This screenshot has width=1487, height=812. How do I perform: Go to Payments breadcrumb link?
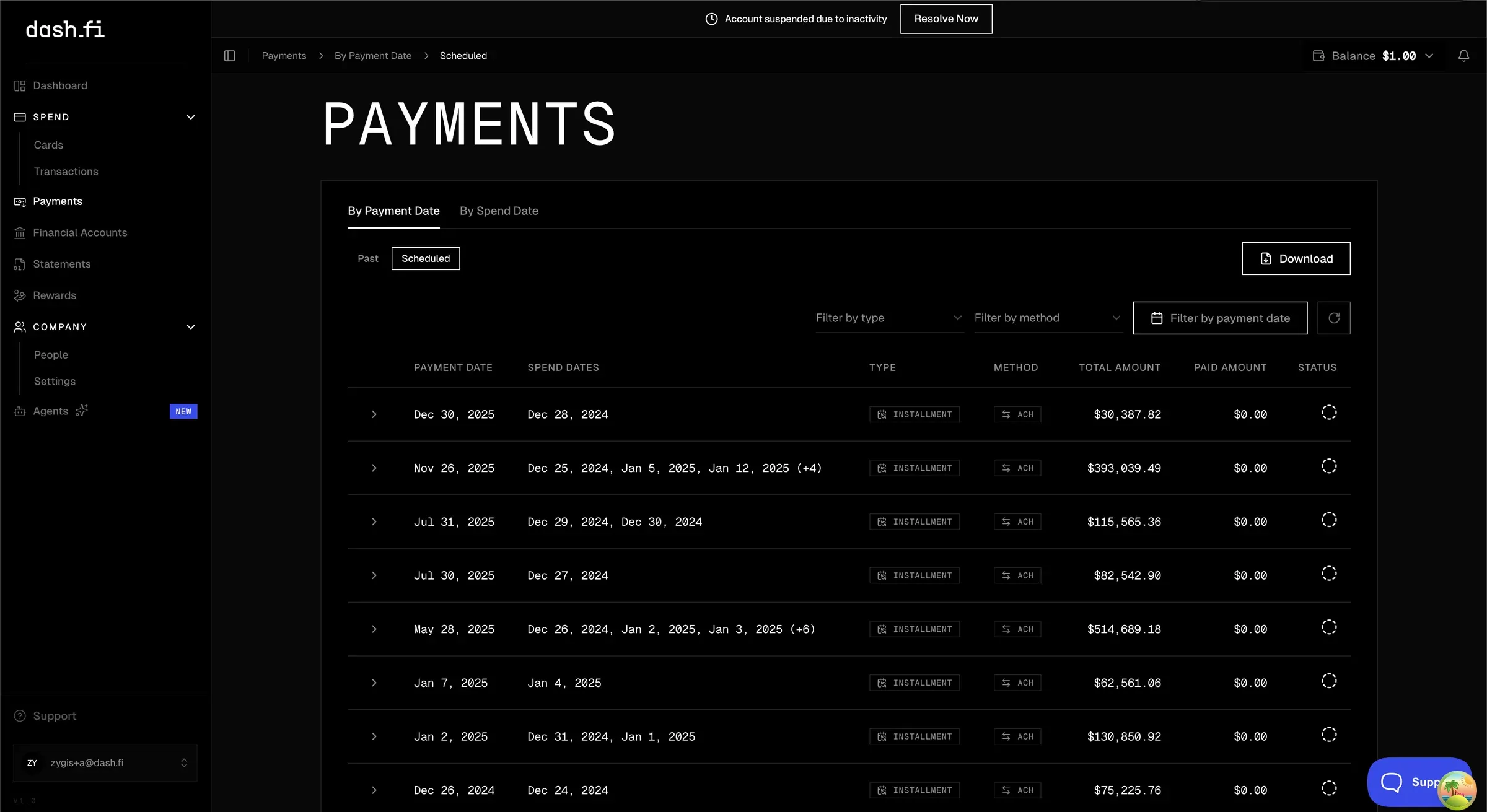(284, 56)
